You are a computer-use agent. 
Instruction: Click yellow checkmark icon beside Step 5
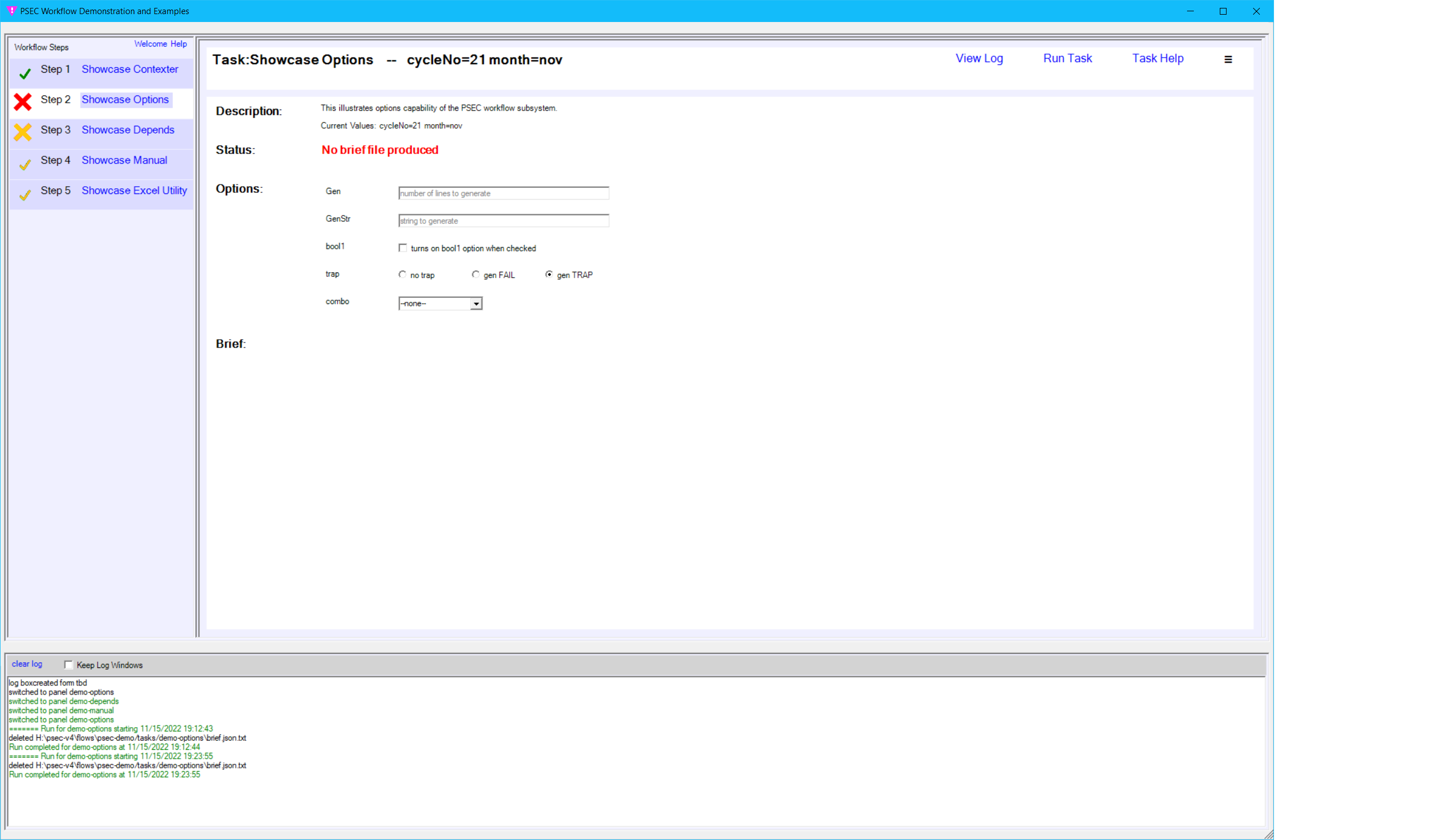click(x=25, y=195)
